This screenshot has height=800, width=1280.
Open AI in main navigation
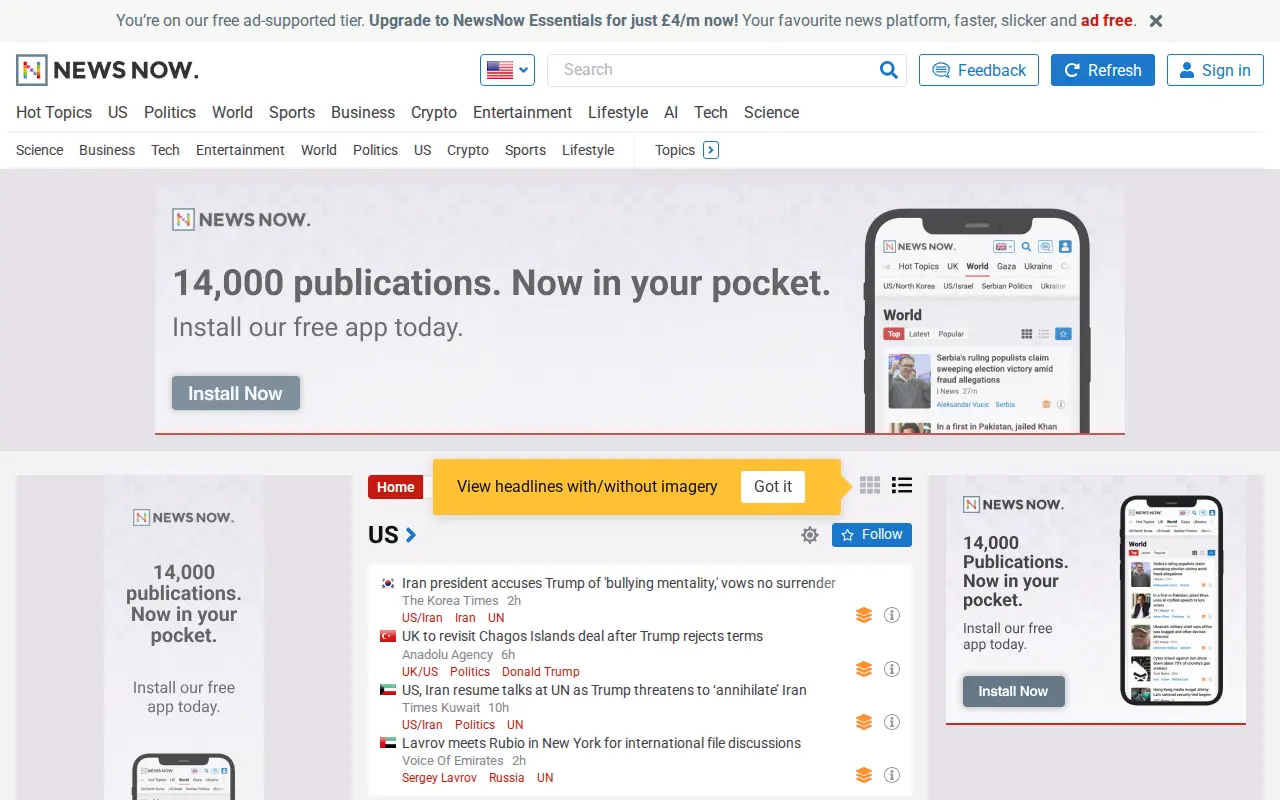pyautogui.click(x=671, y=112)
